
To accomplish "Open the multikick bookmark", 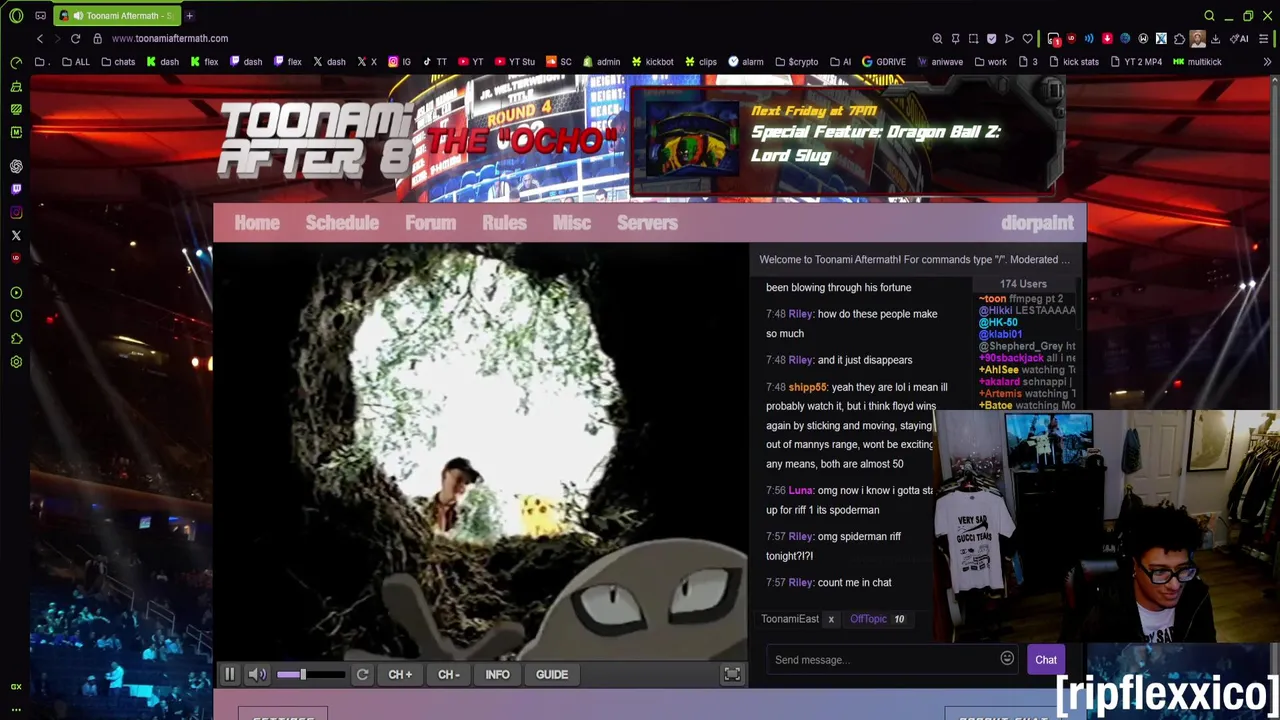I will pos(1197,62).
